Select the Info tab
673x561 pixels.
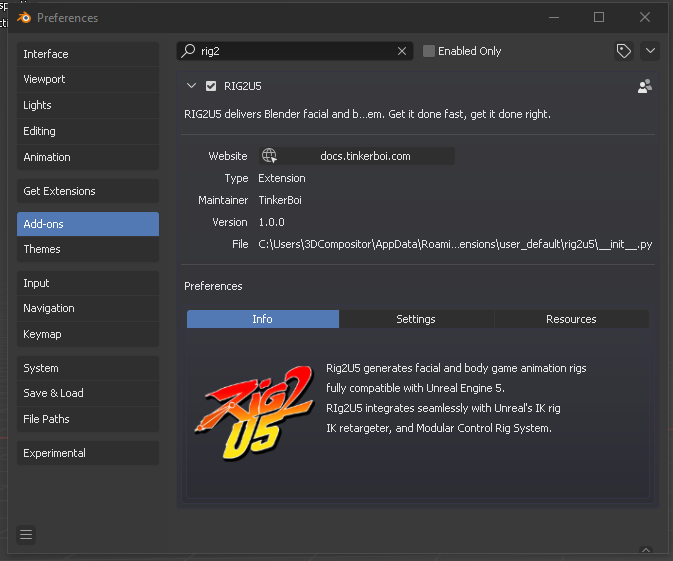[262, 319]
